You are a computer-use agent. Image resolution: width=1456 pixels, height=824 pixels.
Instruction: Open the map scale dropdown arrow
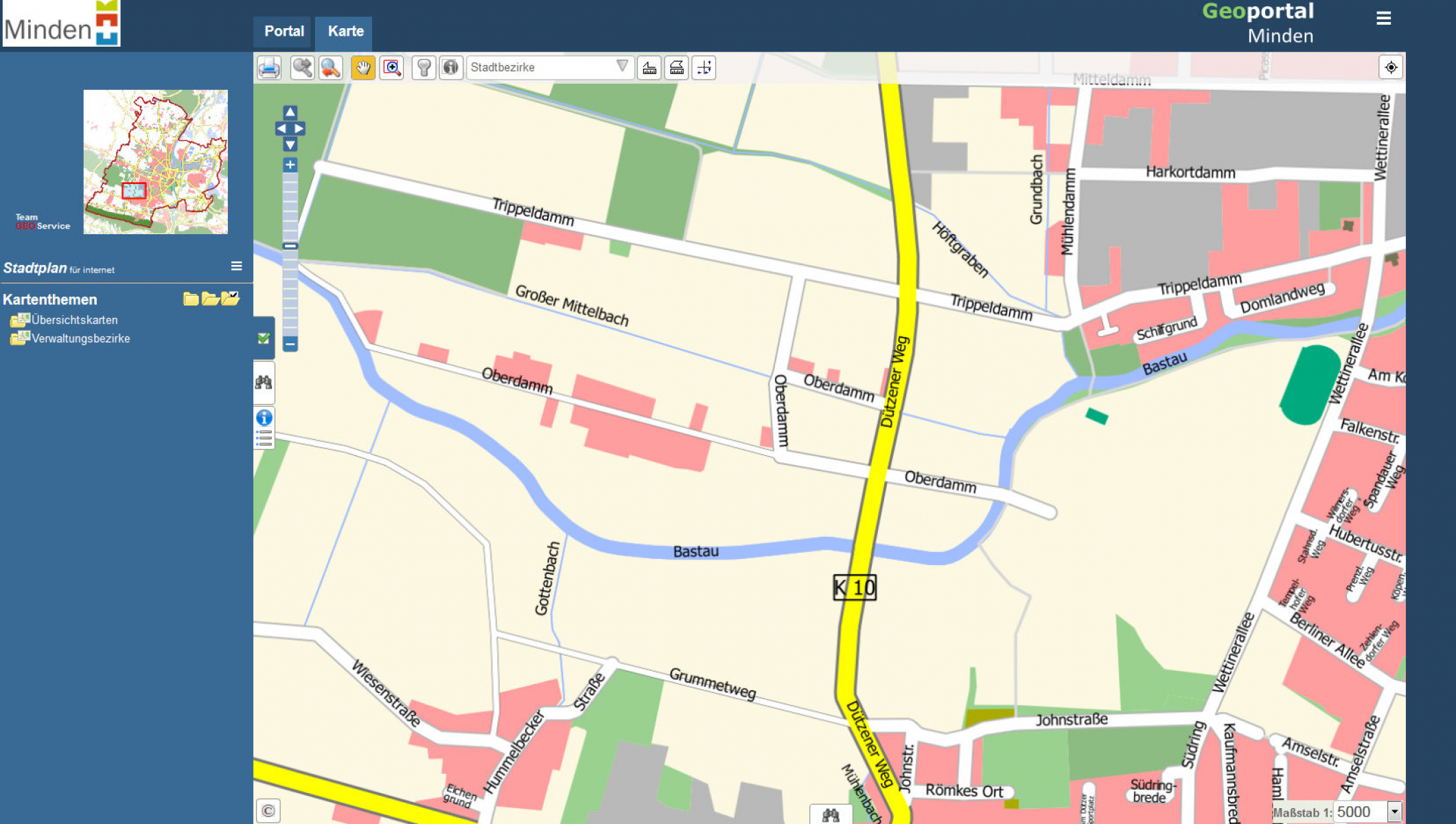[1394, 812]
